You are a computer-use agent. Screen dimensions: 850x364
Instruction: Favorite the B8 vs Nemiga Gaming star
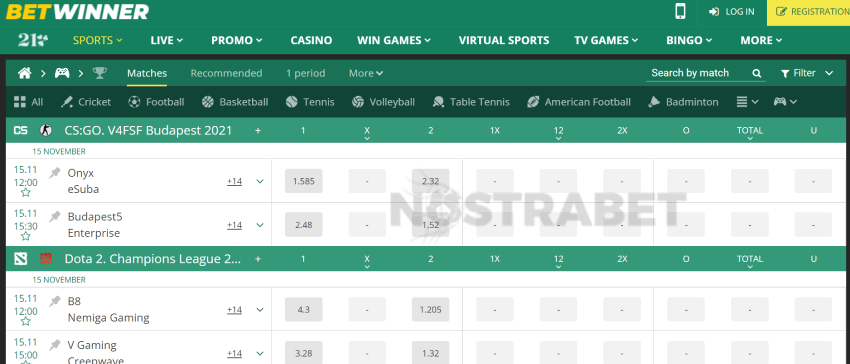pos(25,321)
